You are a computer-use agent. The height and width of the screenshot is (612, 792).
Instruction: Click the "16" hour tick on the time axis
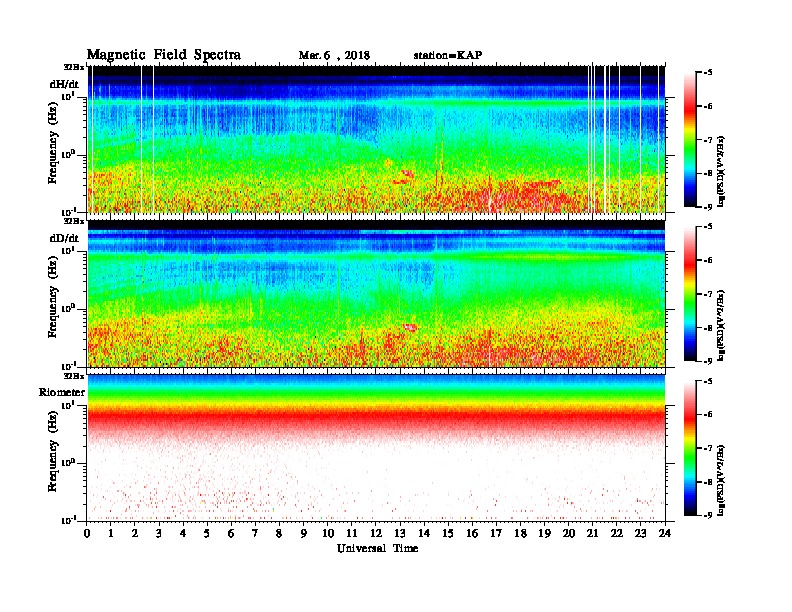(x=472, y=534)
